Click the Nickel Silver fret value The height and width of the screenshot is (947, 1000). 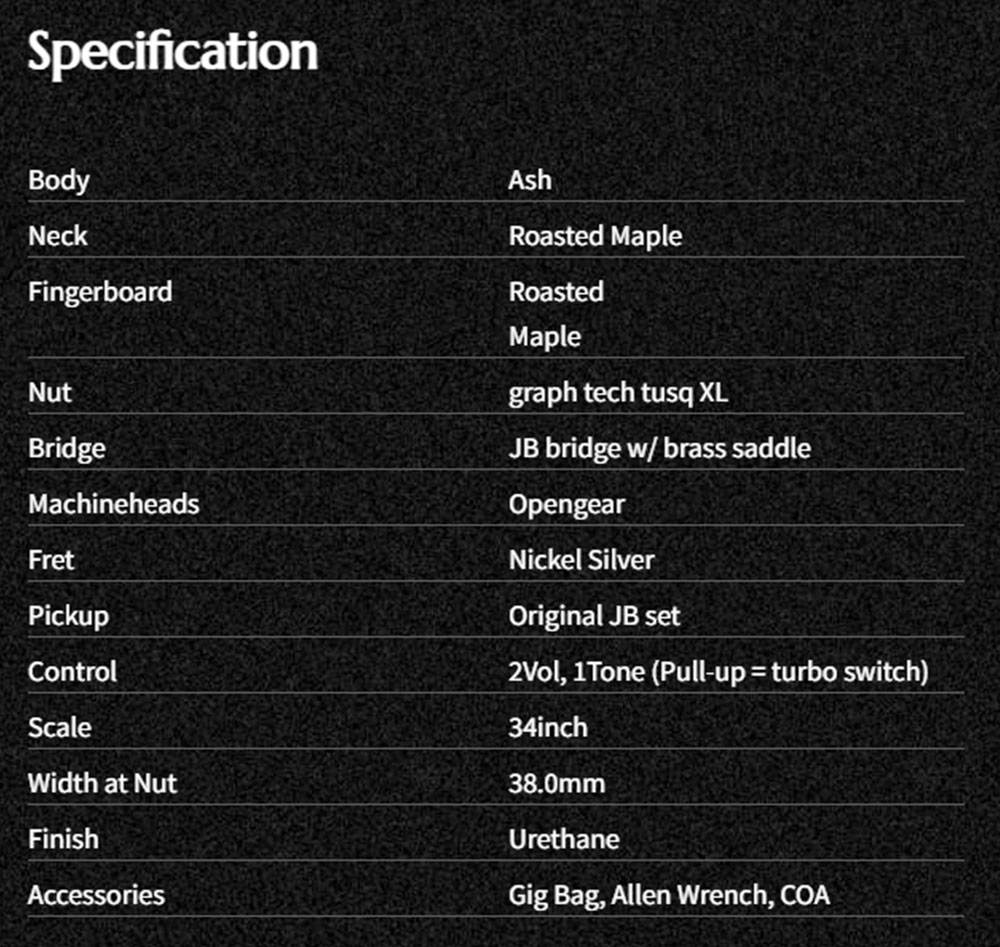click(x=581, y=560)
